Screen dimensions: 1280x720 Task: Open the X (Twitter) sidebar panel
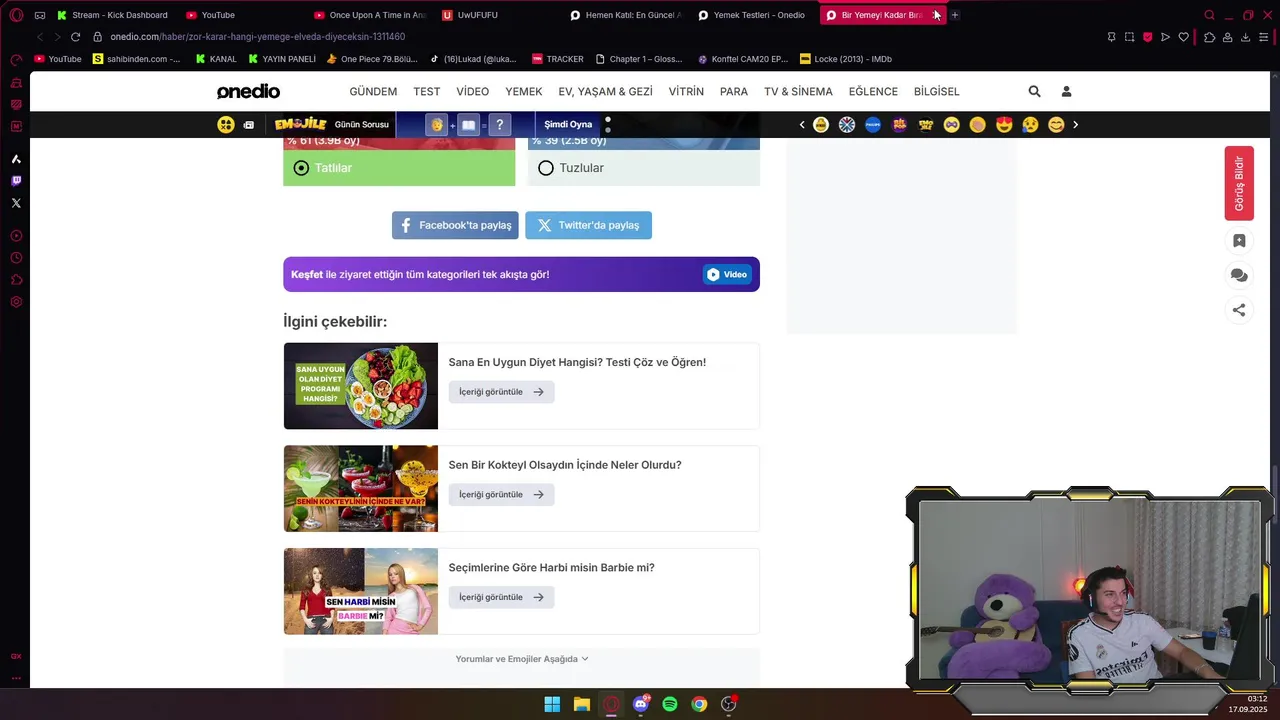(16, 203)
